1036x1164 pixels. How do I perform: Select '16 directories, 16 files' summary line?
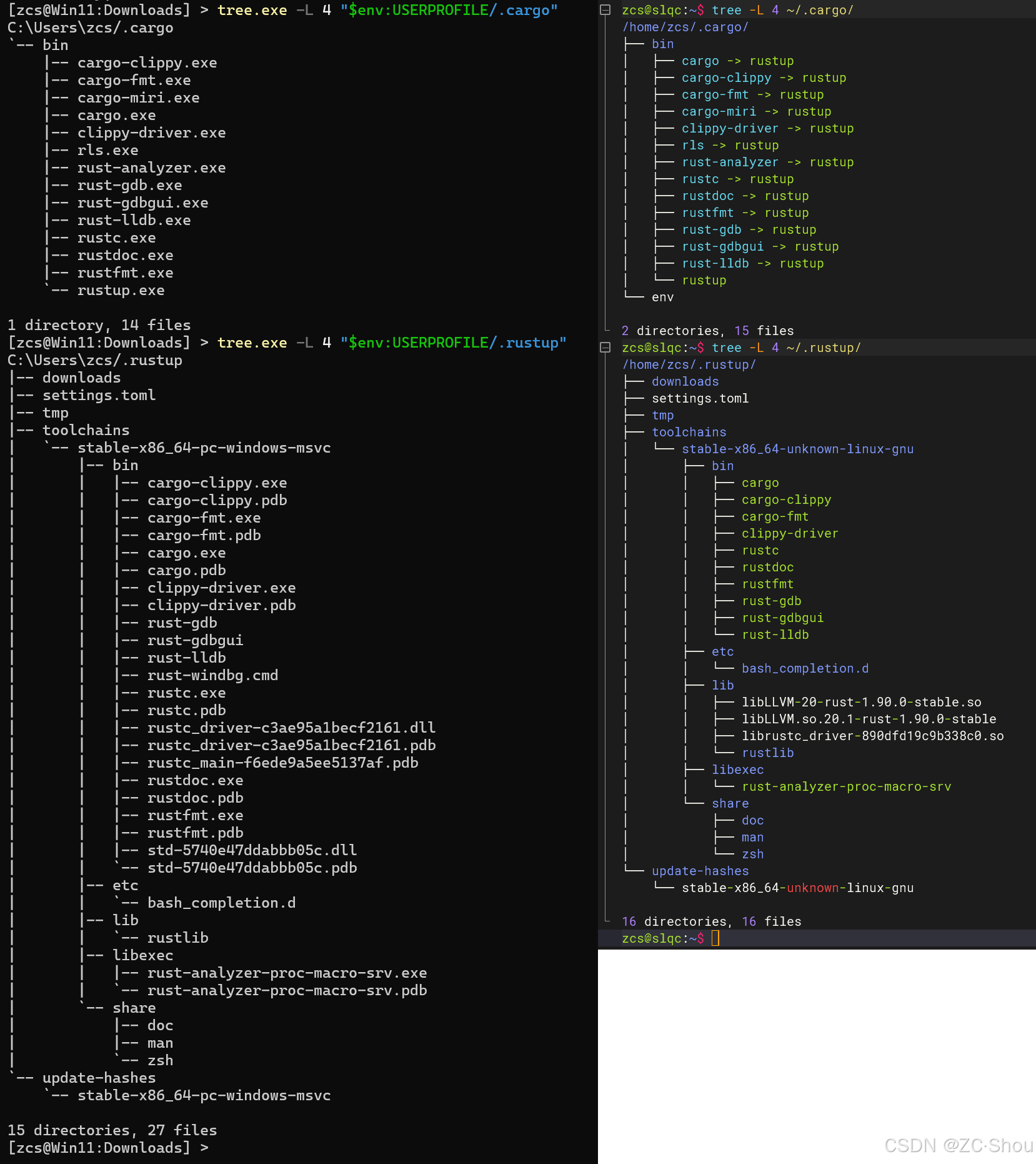711,921
